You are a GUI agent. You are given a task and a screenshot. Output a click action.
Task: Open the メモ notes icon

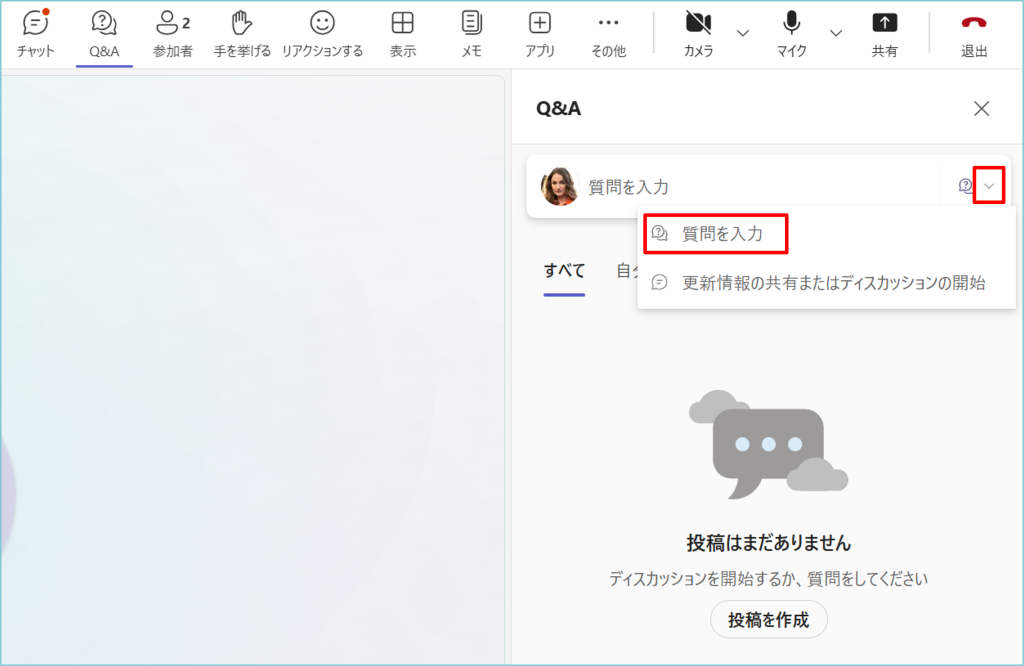[471, 33]
